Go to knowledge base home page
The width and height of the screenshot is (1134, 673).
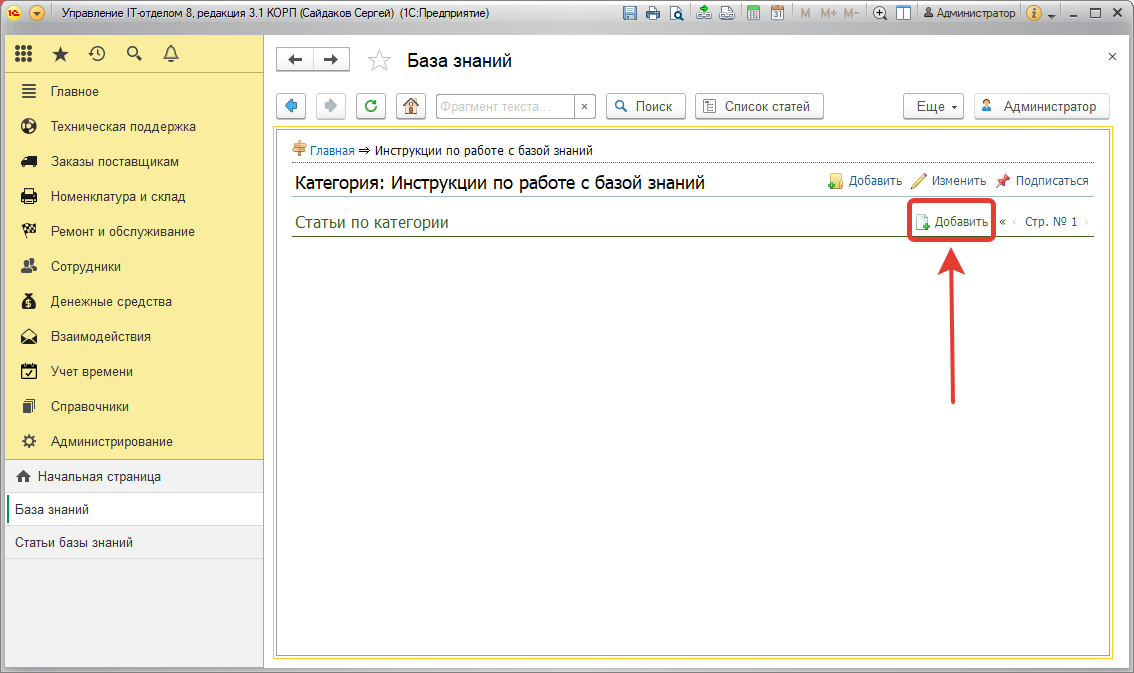(x=411, y=106)
